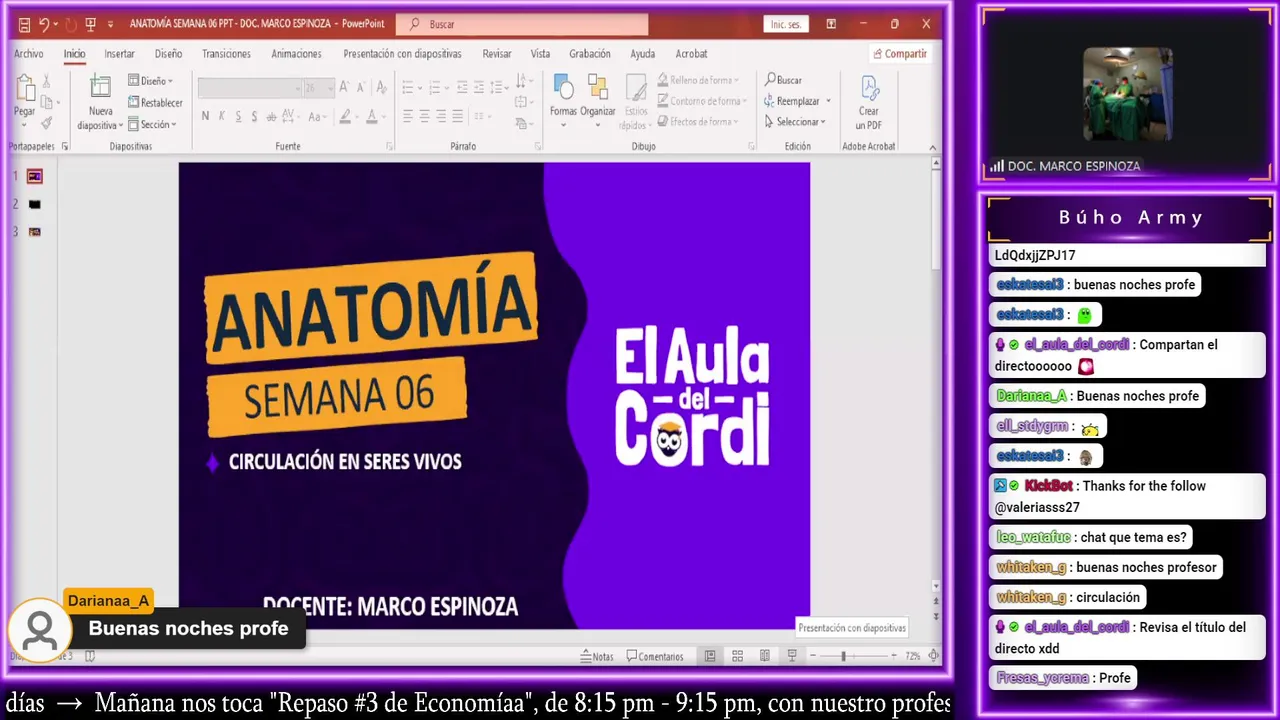
Task: Open Diseño layout dropdown in Diapositivas group
Action: pos(151,81)
